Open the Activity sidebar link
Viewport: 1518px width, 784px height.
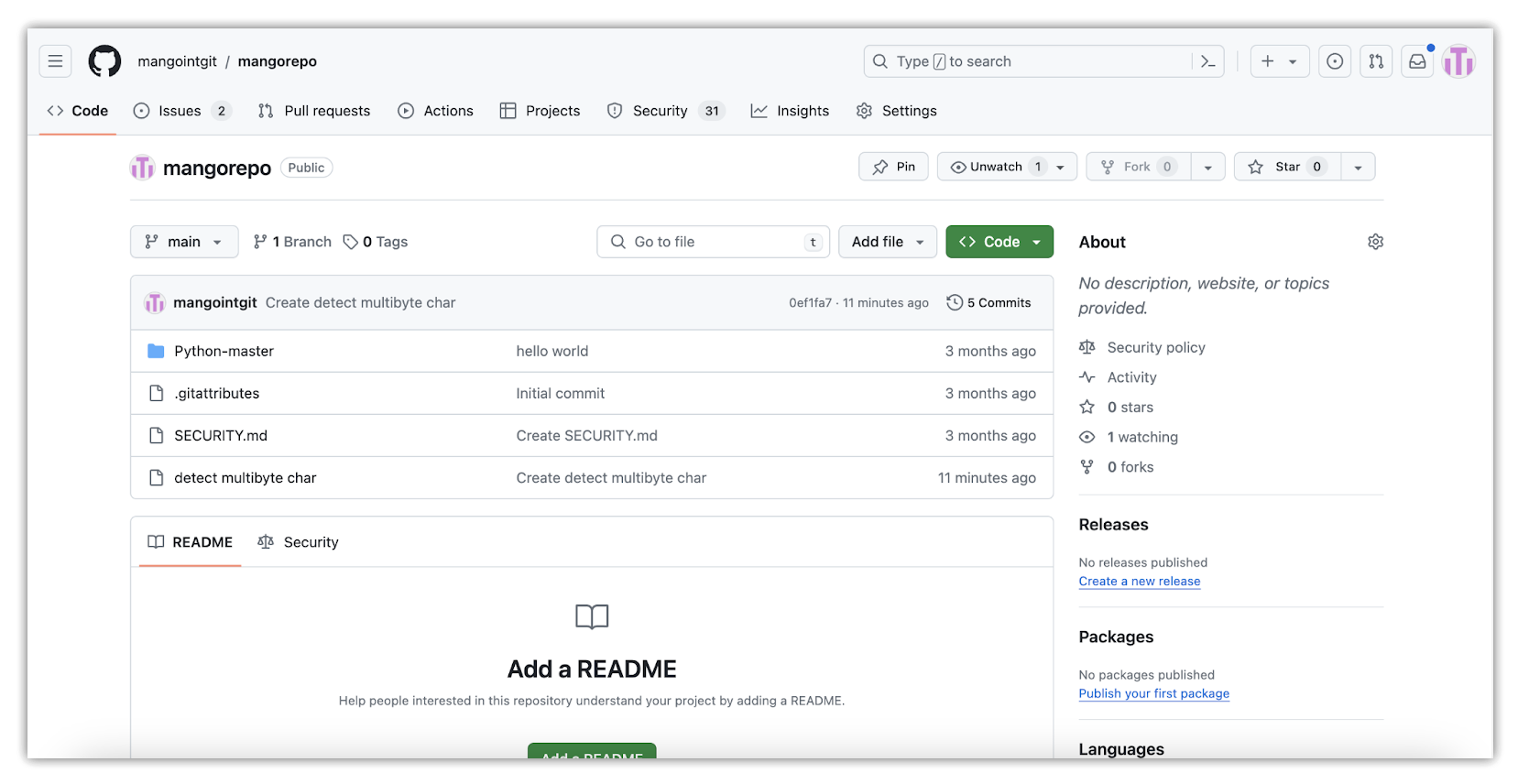[x=1131, y=377]
